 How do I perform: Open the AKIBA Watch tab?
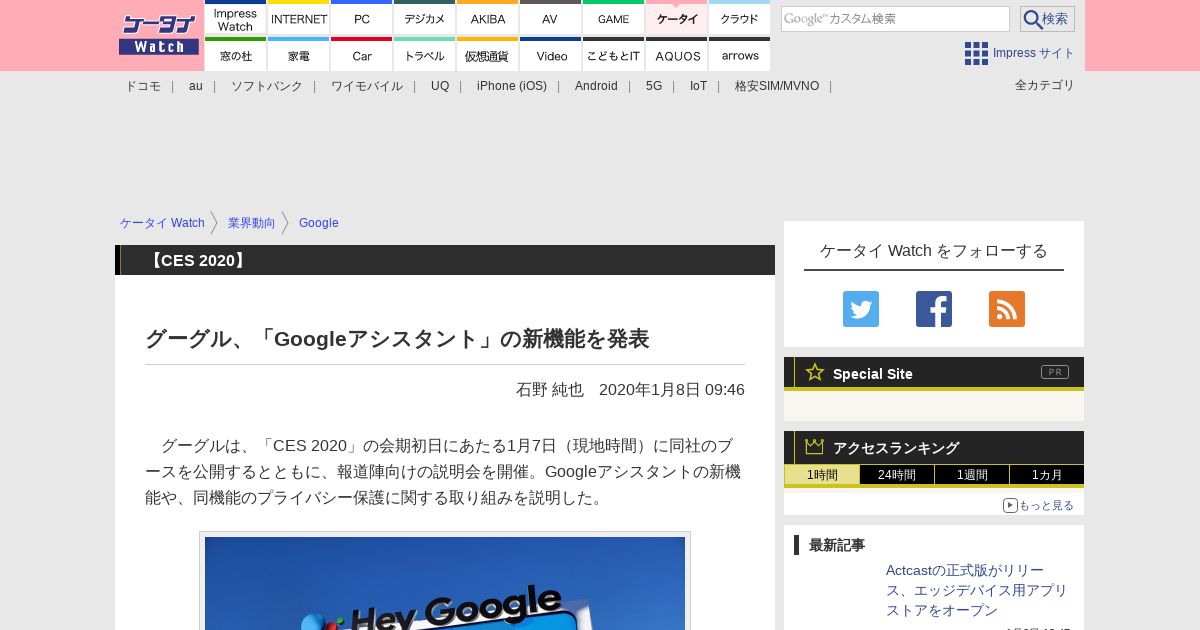(488, 18)
